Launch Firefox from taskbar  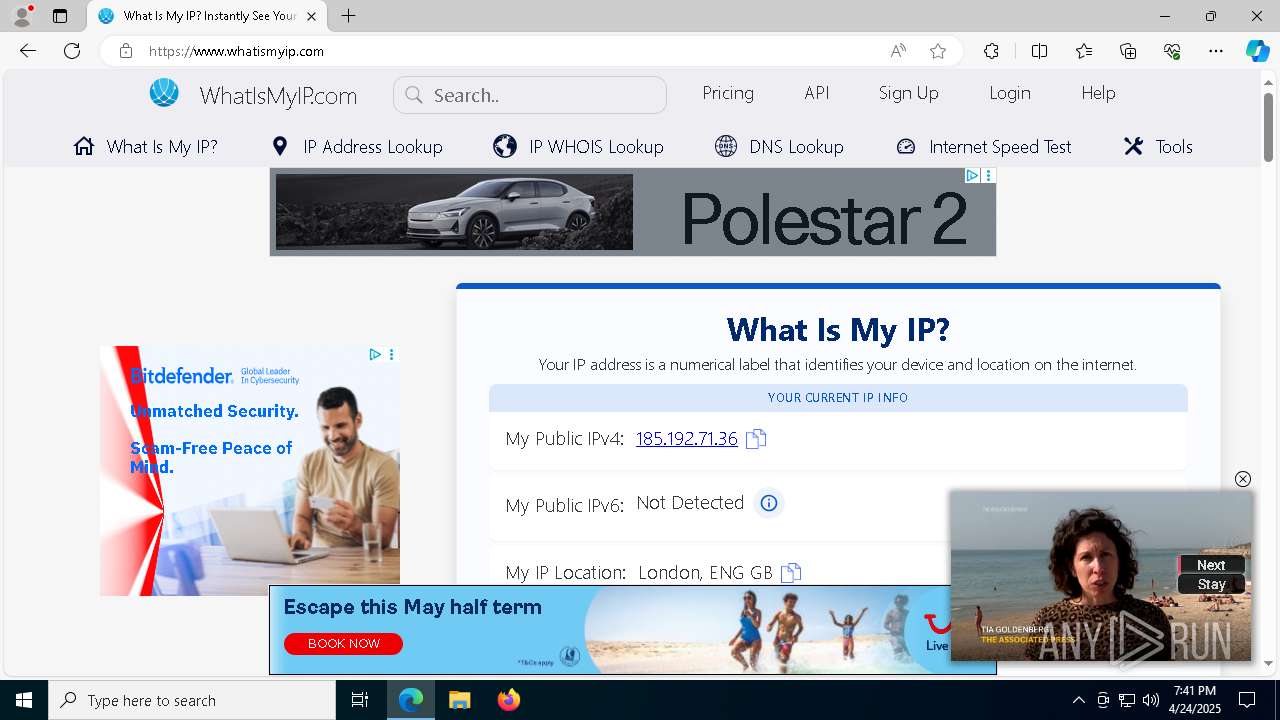[x=509, y=700]
